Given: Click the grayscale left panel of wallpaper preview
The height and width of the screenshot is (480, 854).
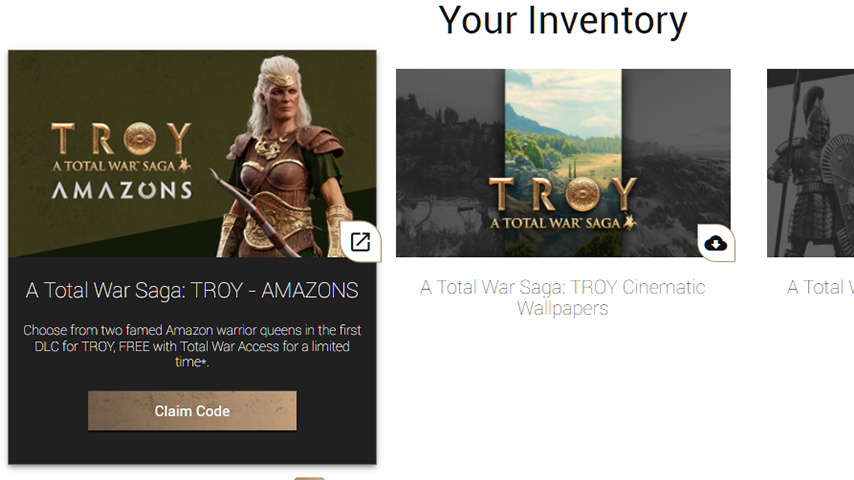Looking at the screenshot, I should coord(450,162).
